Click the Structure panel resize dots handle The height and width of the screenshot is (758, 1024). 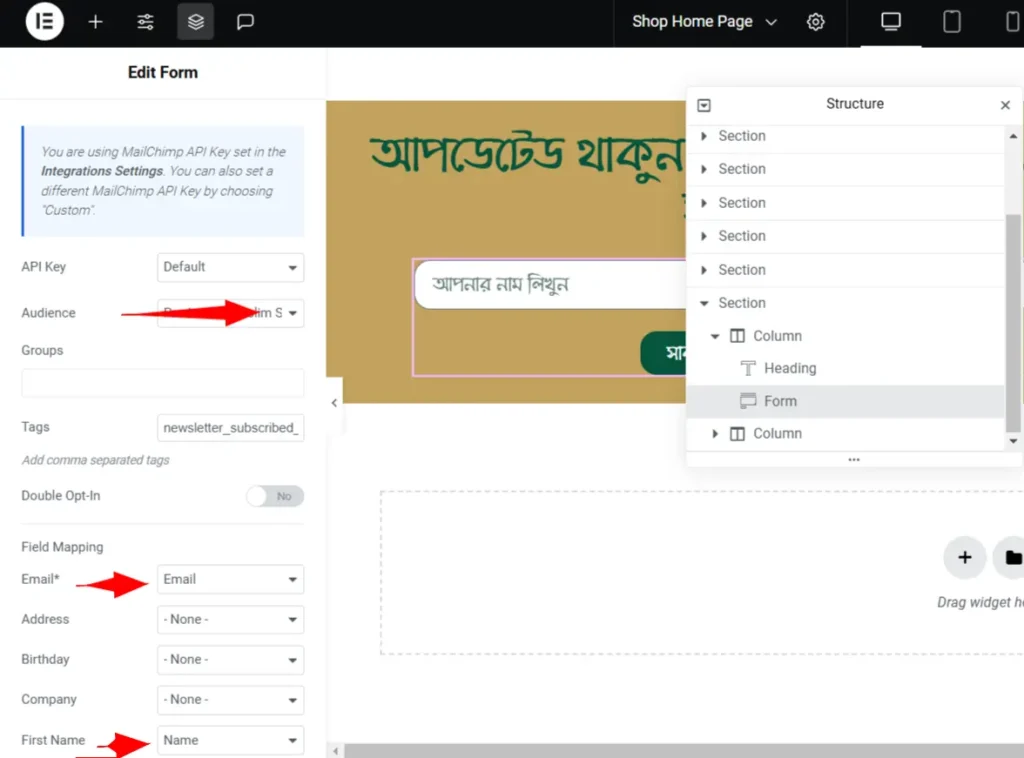pyautogui.click(x=854, y=460)
